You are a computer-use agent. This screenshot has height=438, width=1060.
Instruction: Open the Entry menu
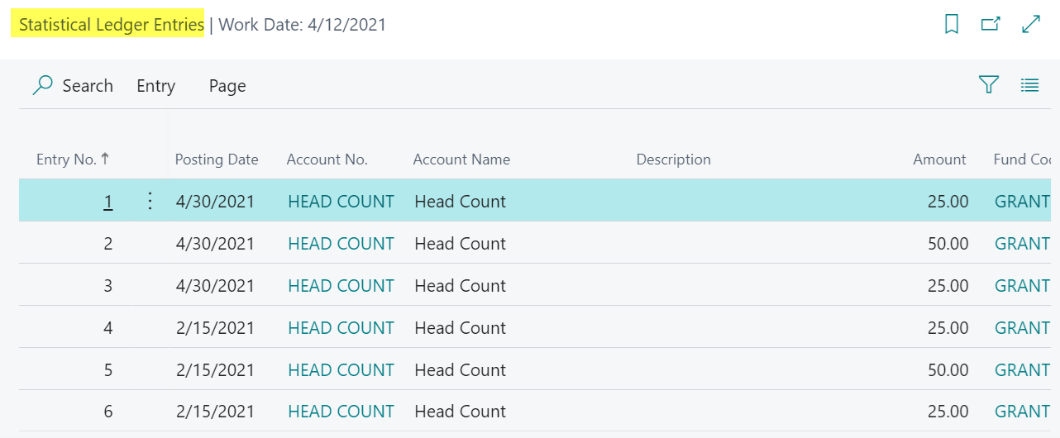pos(156,86)
